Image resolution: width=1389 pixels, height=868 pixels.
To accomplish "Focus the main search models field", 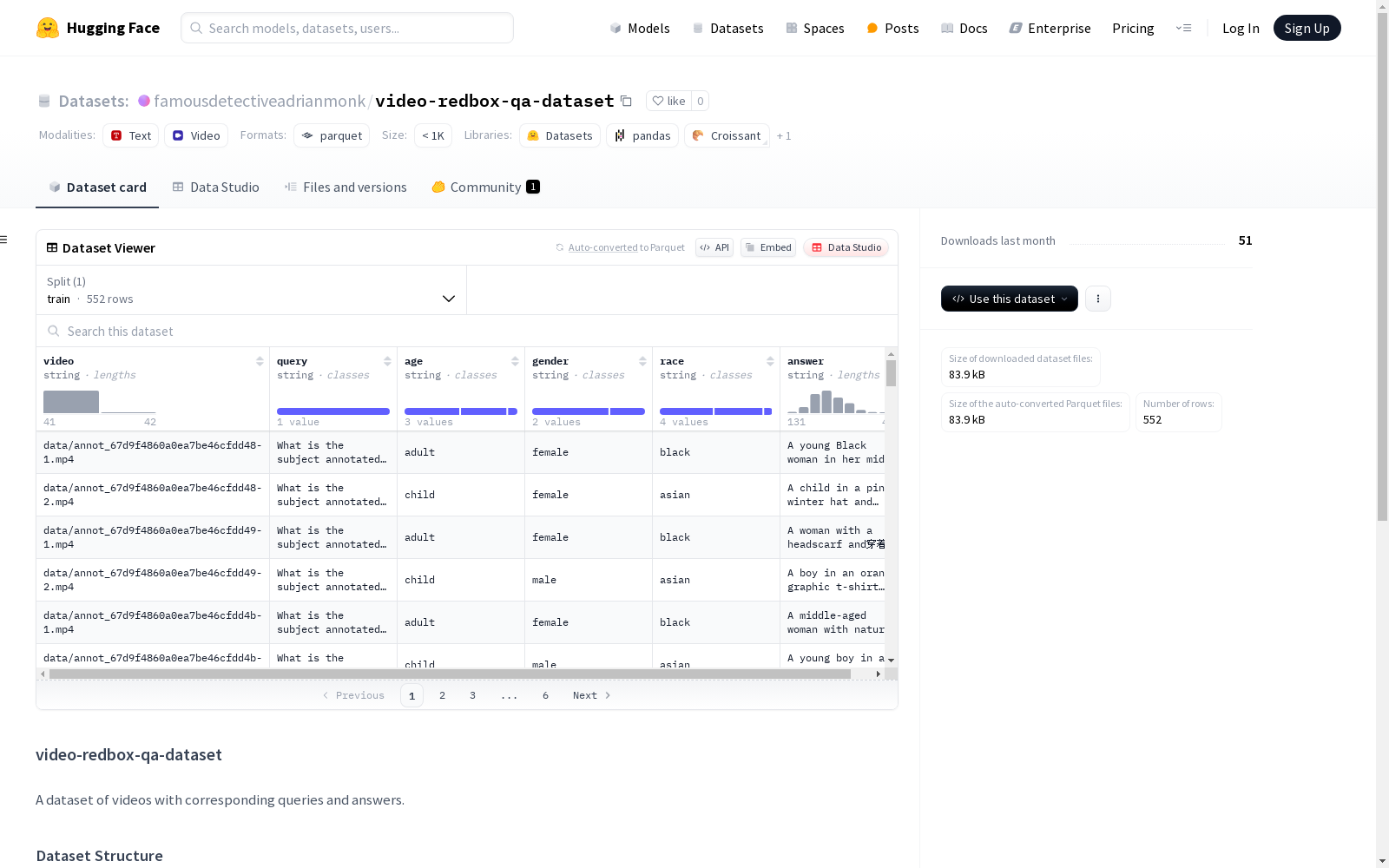I will [x=347, y=28].
